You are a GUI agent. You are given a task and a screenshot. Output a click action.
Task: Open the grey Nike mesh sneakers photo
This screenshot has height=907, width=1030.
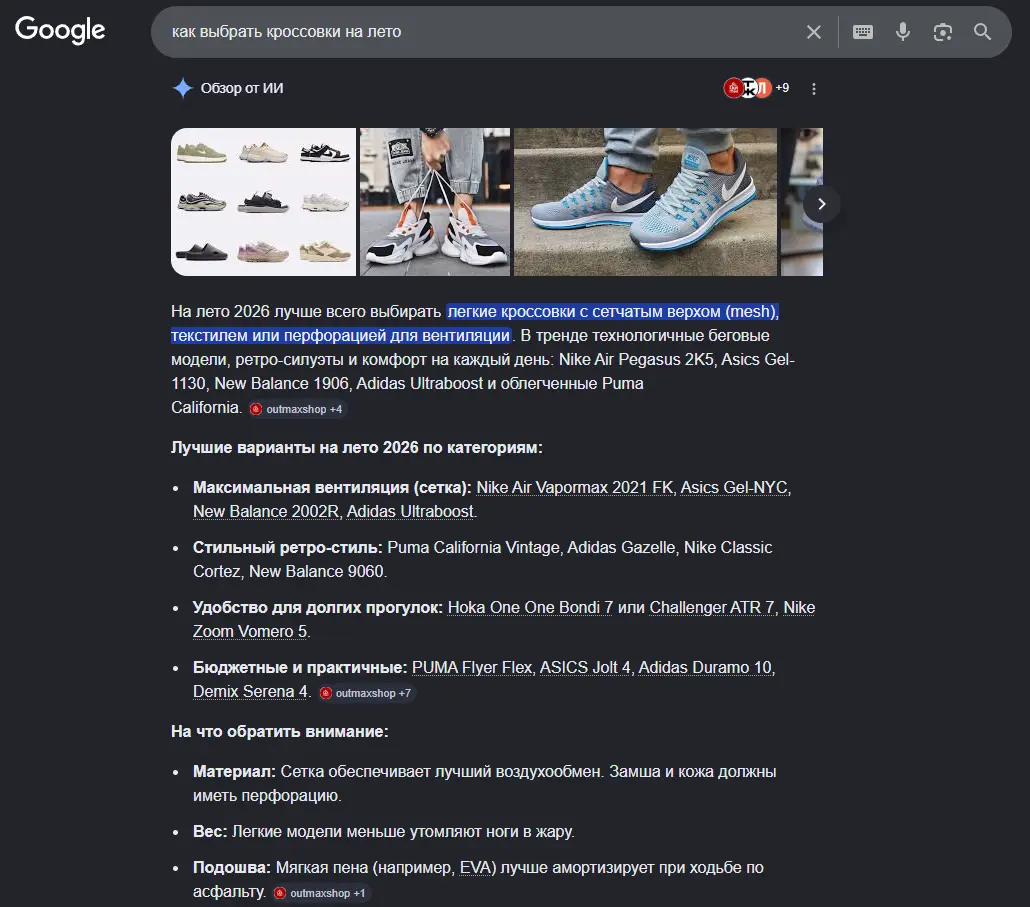tap(645, 202)
